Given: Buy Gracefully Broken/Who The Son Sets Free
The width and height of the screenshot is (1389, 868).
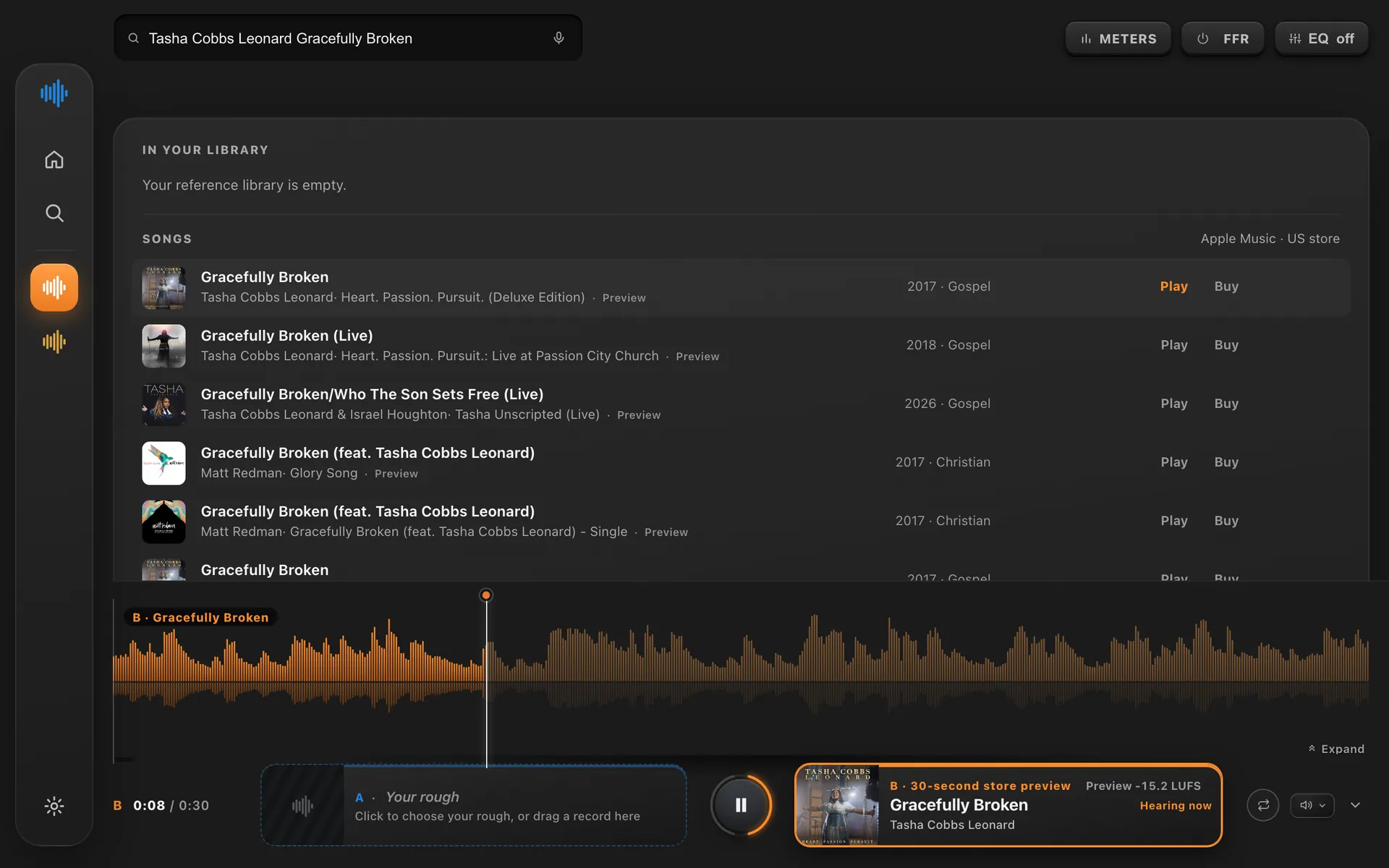Looking at the screenshot, I should coord(1226,404).
